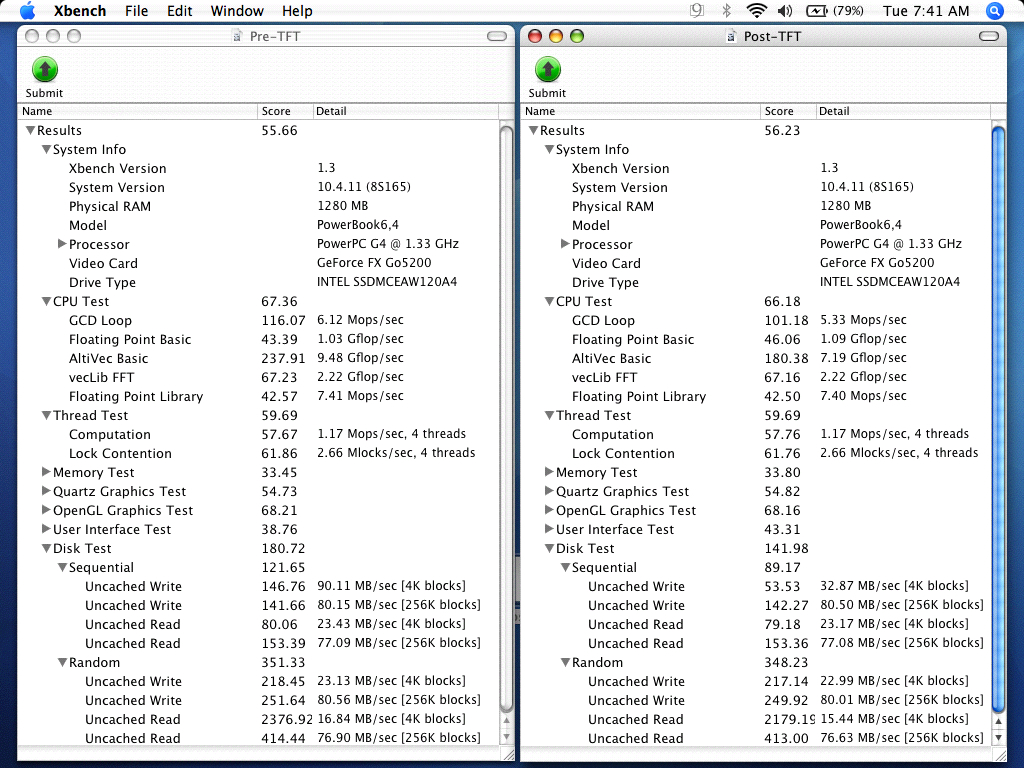Click Detail column header in Post-TFT window

tap(903, 111)
